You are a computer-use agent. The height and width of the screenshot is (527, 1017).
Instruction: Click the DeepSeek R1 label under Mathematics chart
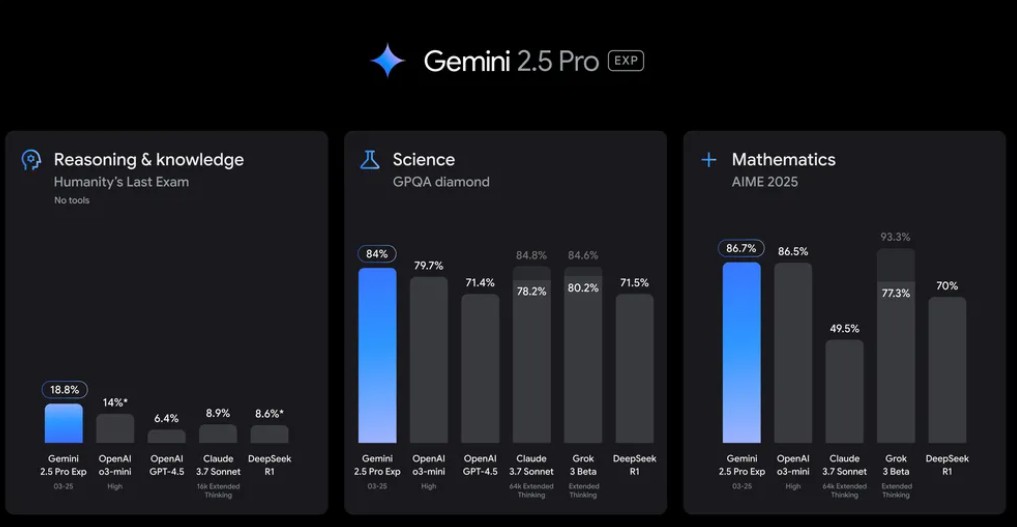click(947, 465)
